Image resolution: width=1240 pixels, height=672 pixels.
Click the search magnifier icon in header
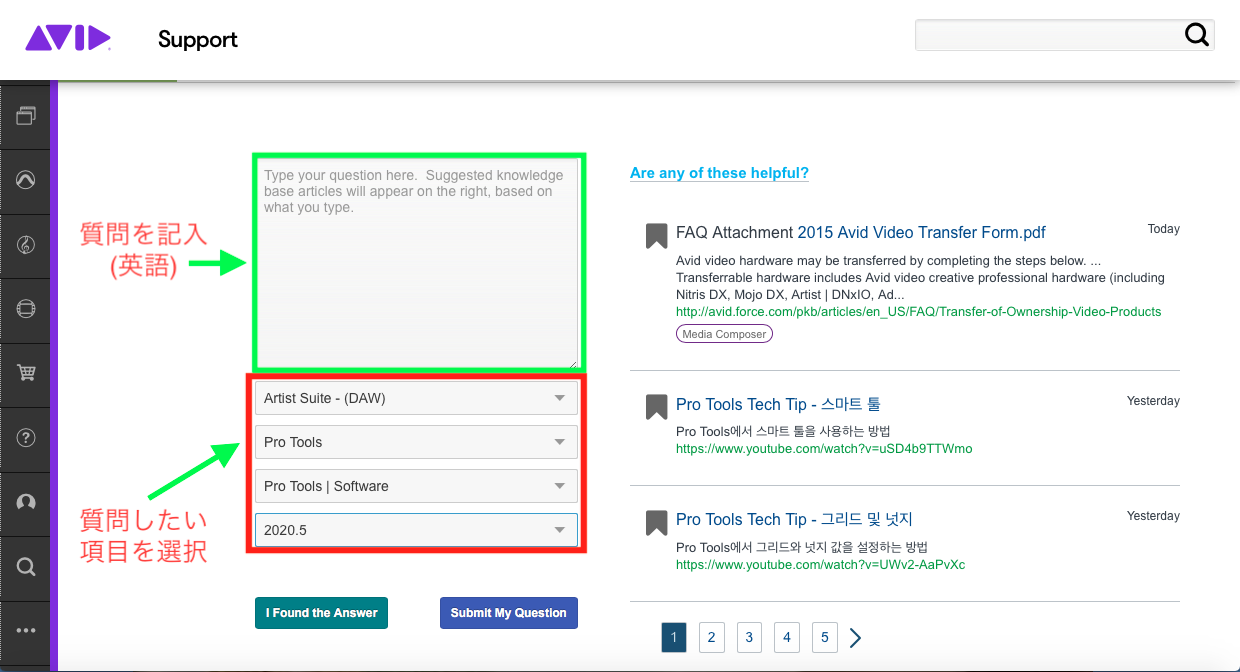pos(1197,35)
